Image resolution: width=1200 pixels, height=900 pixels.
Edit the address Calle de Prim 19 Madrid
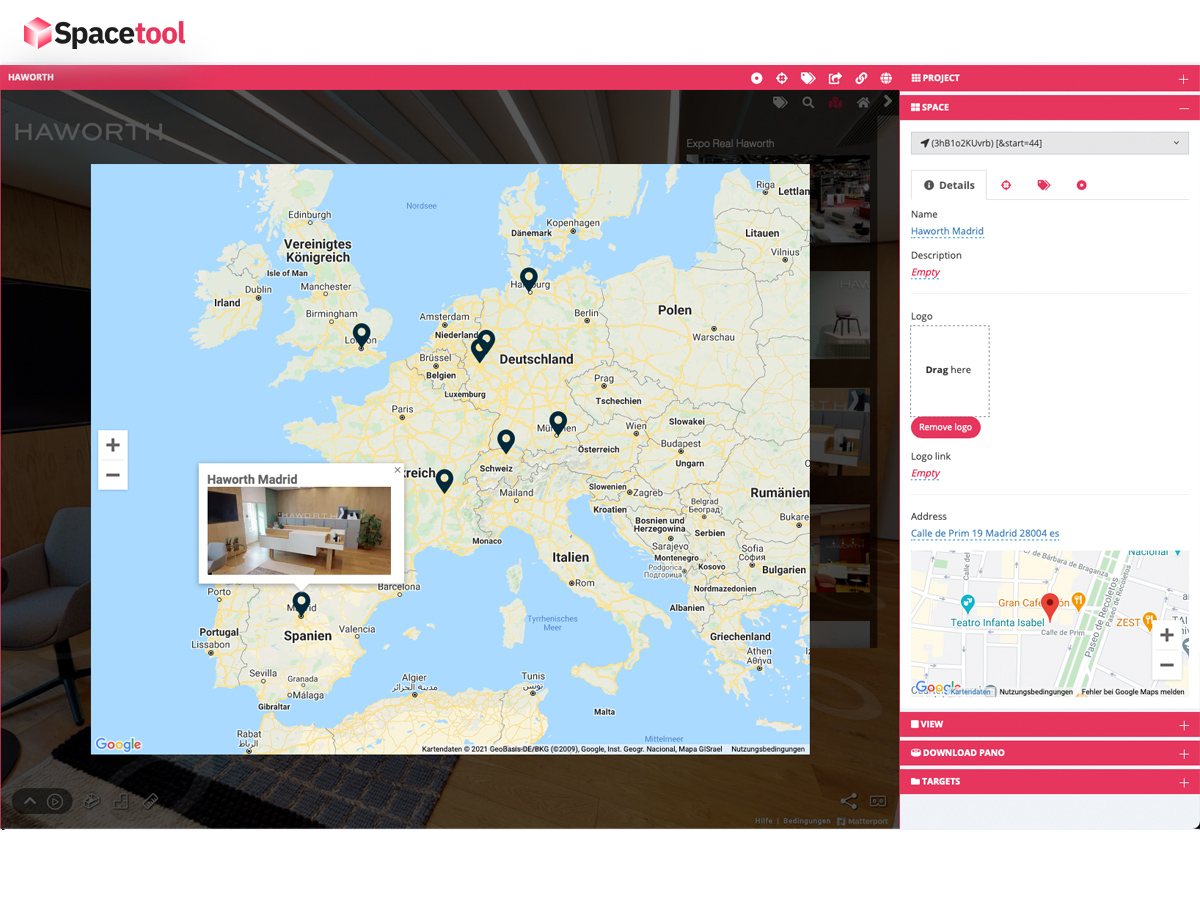(985, 533)
